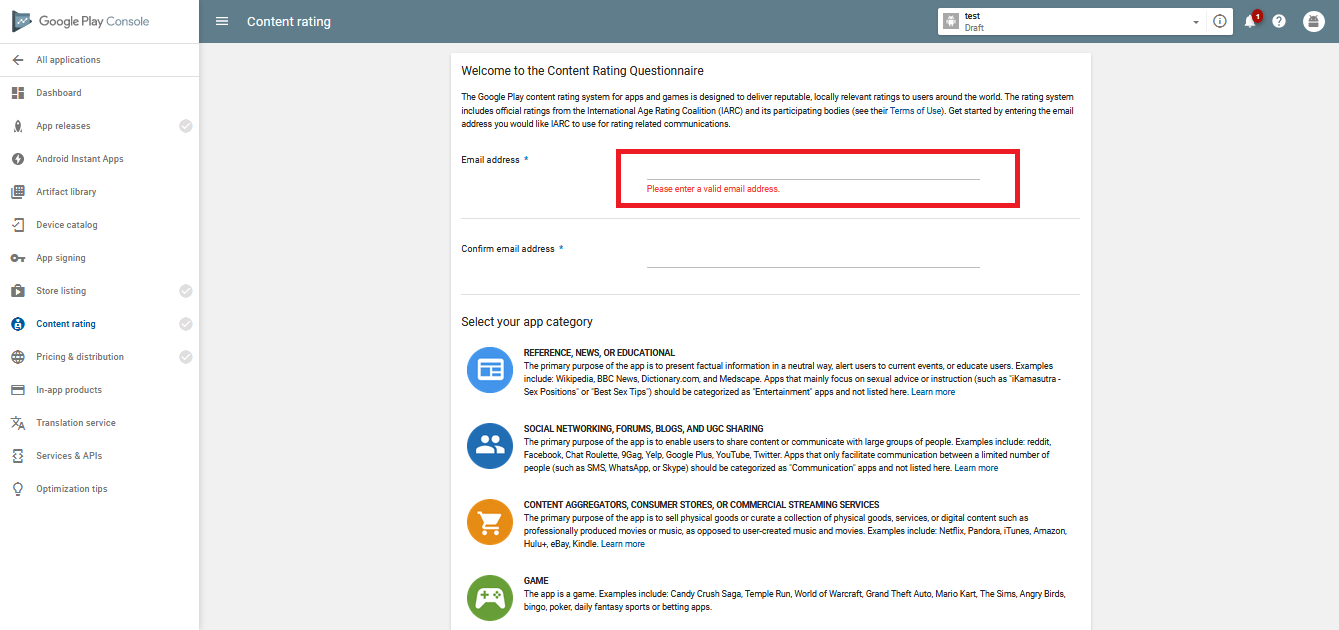Click the notifications bell icon
Screen dimensions: 1339x630
click(x=1250, y=21)
